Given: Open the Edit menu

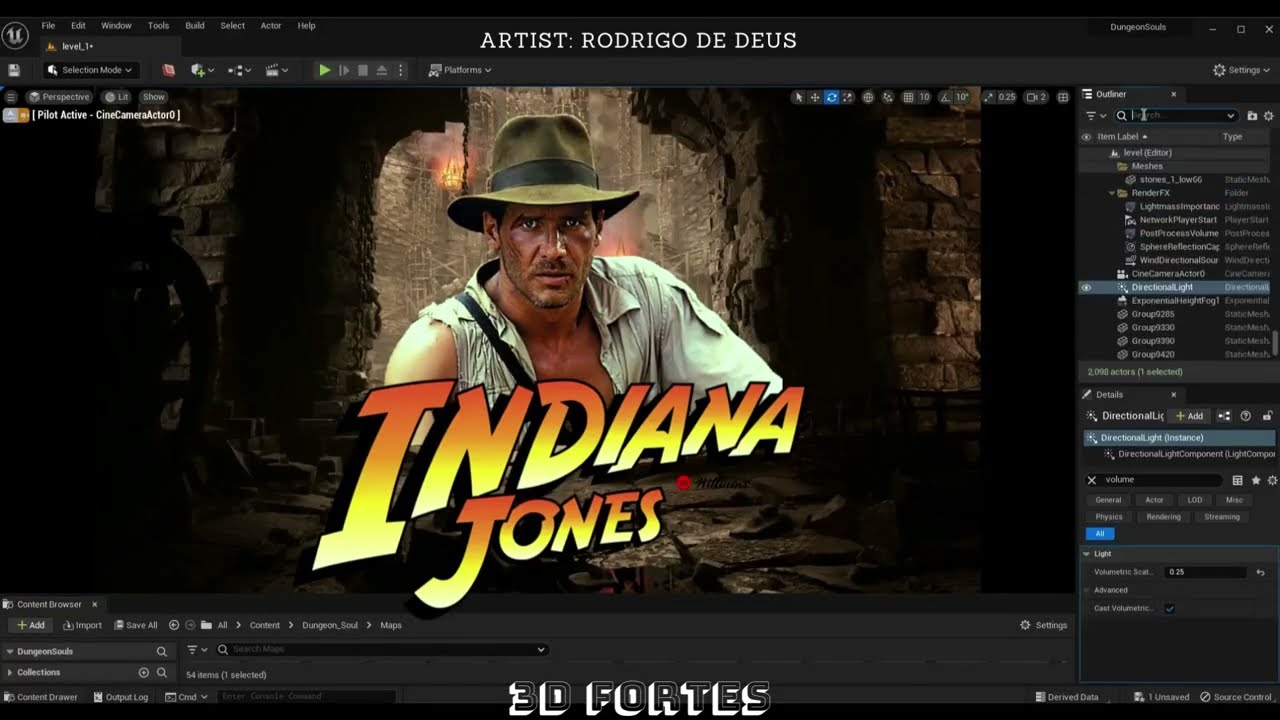Looking at the screenshot, I should pos(78,26).
